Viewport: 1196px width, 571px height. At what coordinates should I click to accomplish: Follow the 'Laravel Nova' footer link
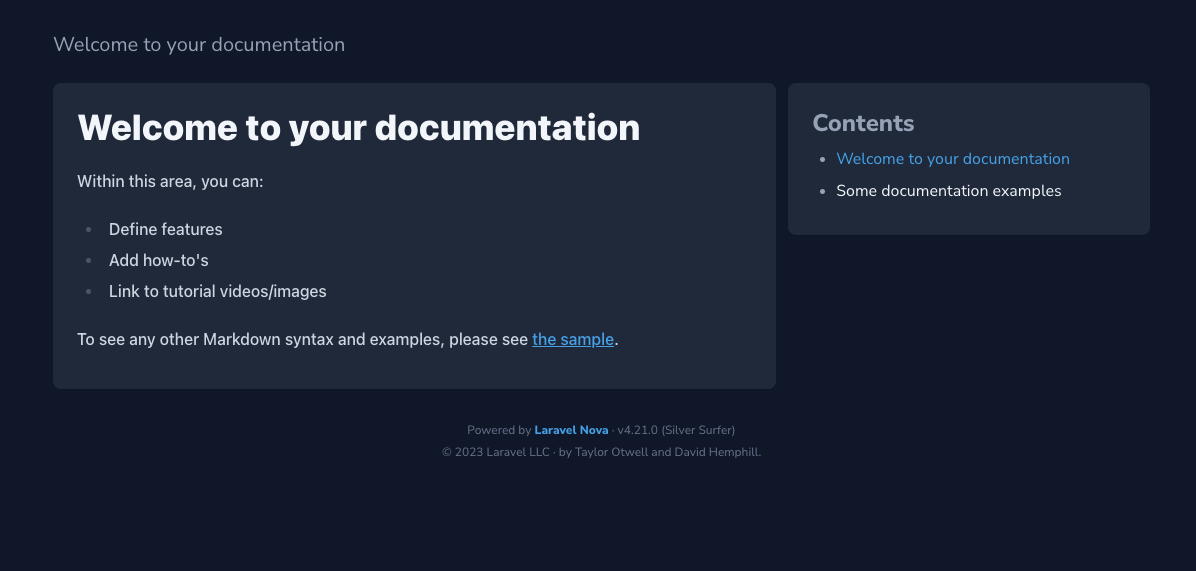click(571, 430)
